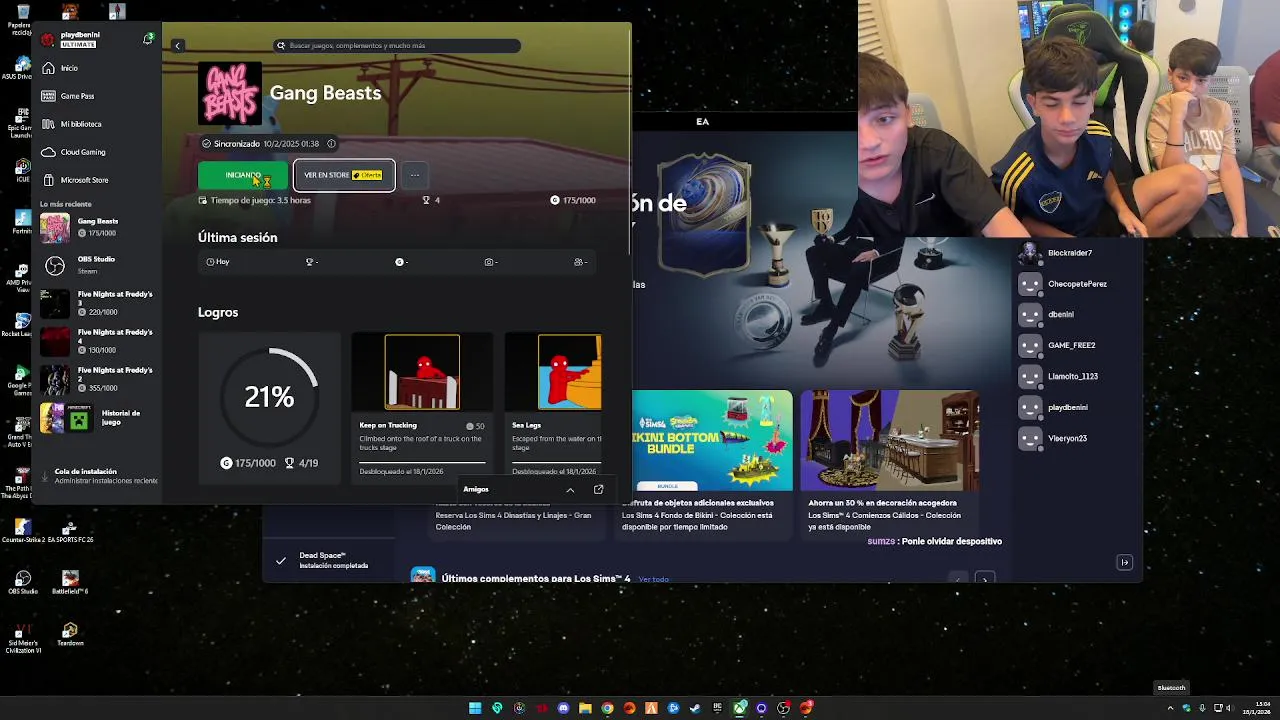This screenshot has height=720, width=1280.
Task: Open Xbox app taskbar icon
Action: coord(739,708)
